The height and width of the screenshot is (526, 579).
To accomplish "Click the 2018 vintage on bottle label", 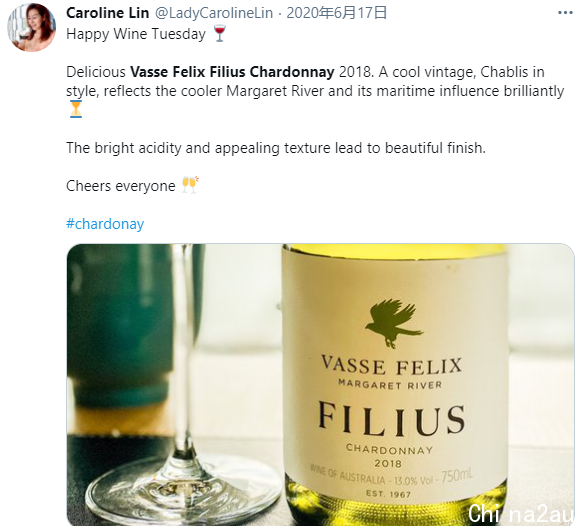I will click(388, 463).
